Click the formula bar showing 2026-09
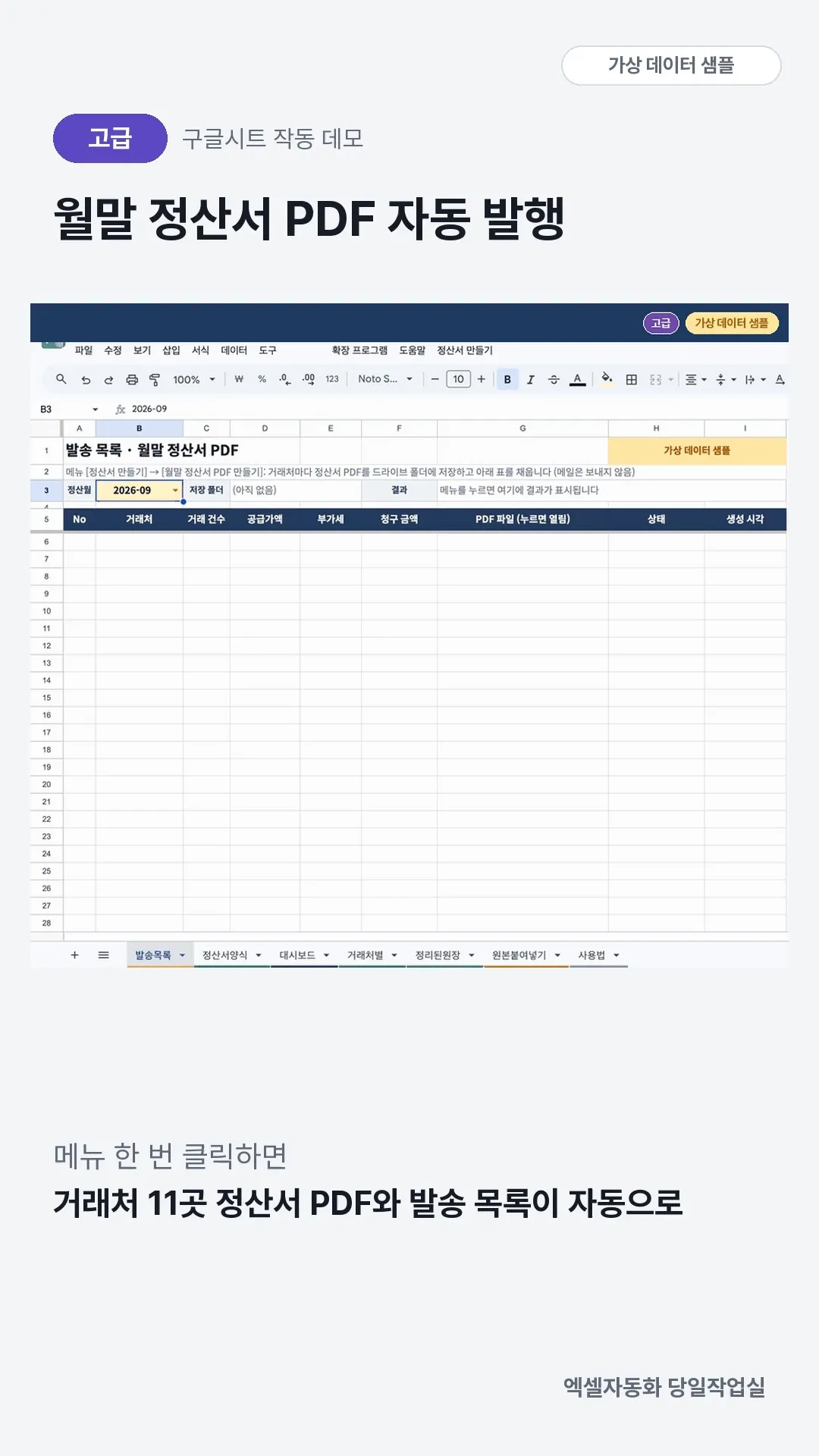The height and width of the screenshot is (1456, 819). [x=149, y=409]
